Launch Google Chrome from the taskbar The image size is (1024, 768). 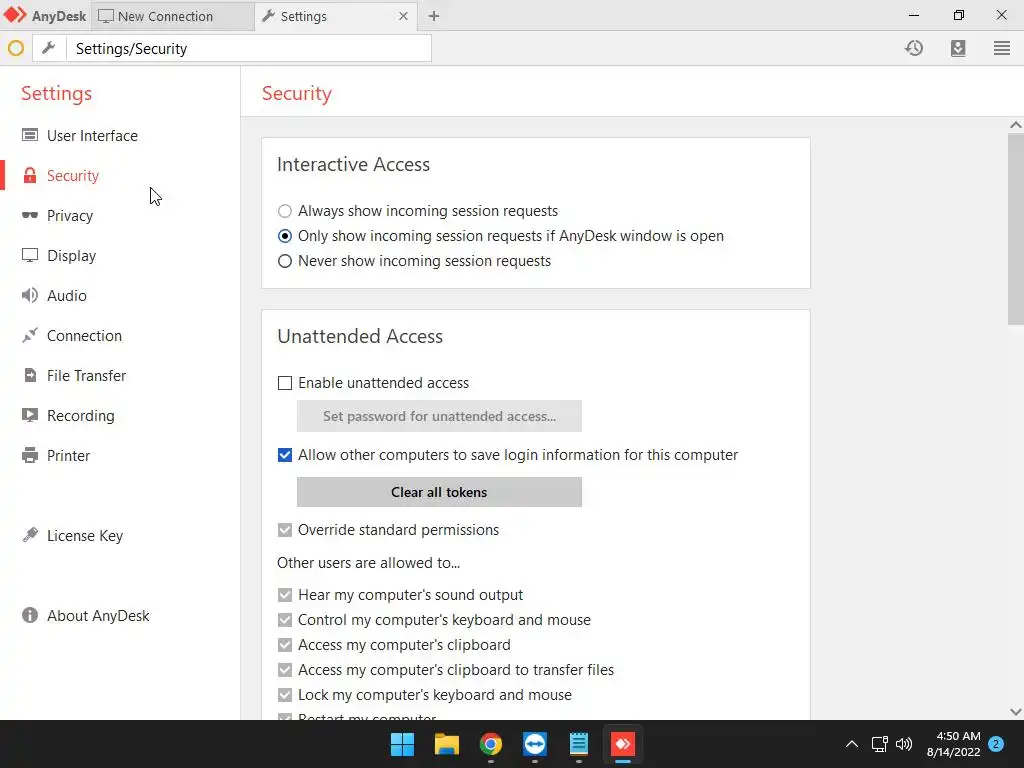490,744
